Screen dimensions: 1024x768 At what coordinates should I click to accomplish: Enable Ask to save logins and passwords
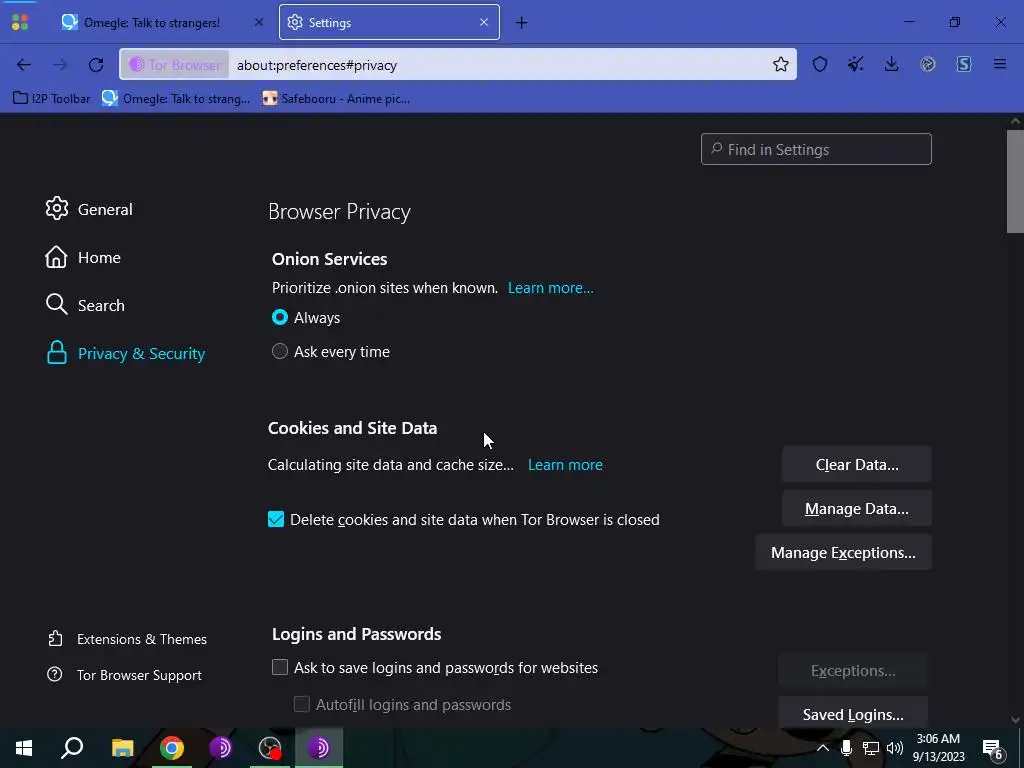[280, 667]
